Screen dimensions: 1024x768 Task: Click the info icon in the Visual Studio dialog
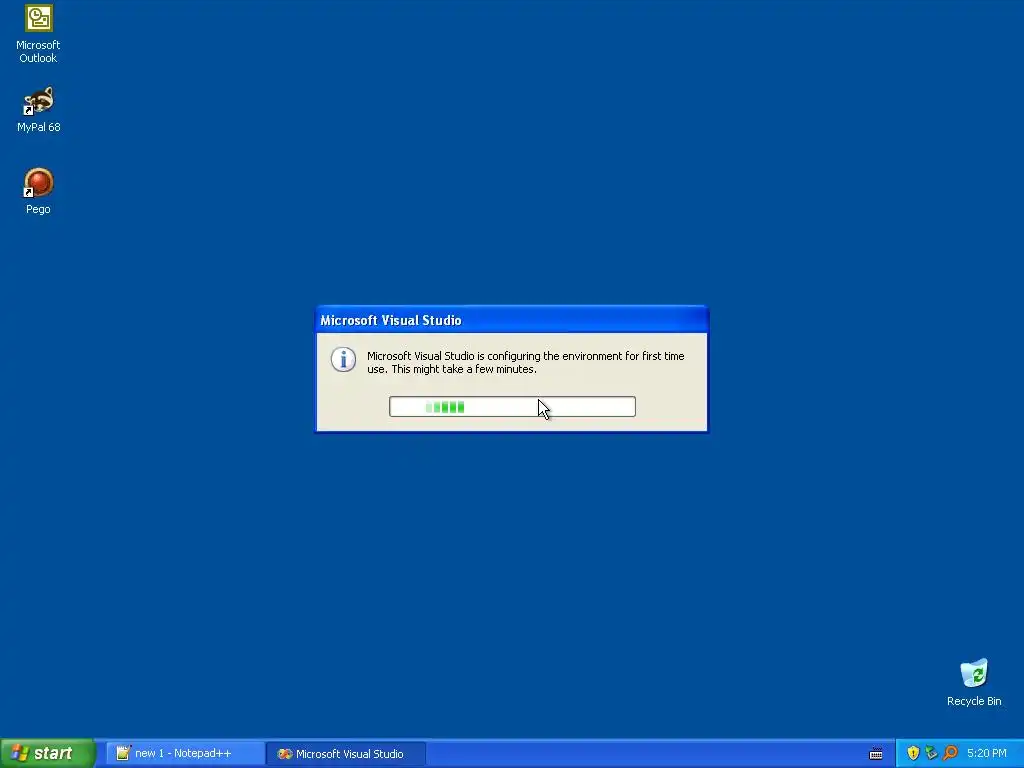point(344,359)
